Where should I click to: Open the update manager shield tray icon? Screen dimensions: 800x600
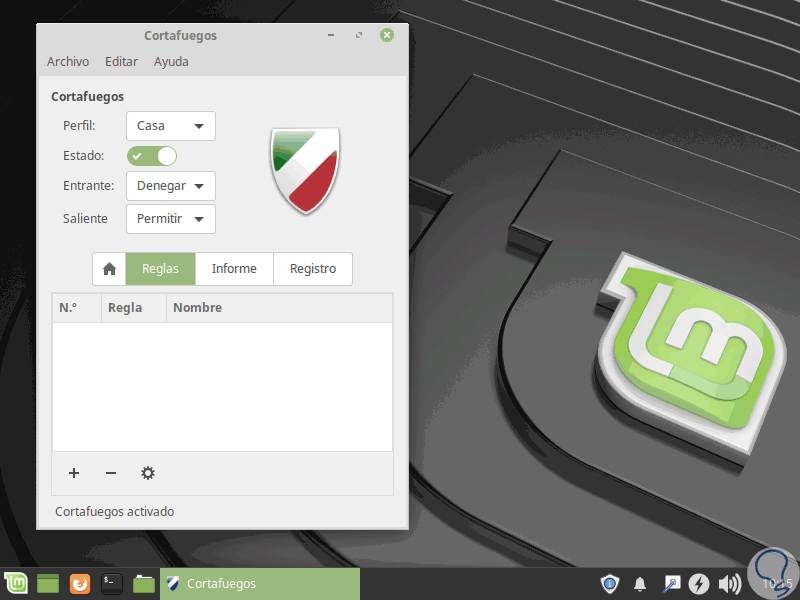[610, 584]
